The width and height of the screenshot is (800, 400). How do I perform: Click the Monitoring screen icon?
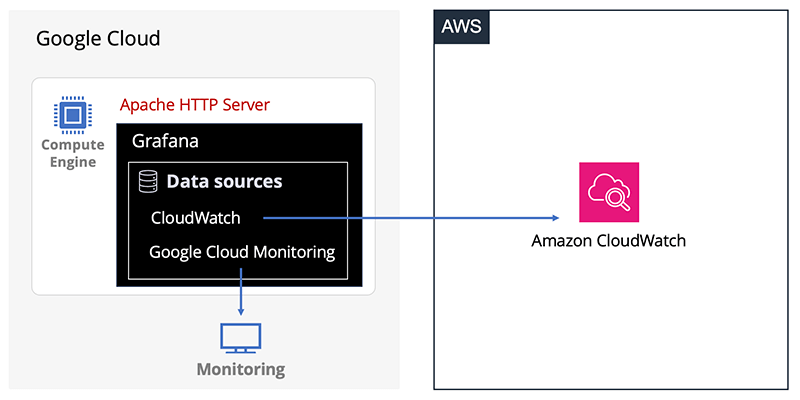pos(241,338)
